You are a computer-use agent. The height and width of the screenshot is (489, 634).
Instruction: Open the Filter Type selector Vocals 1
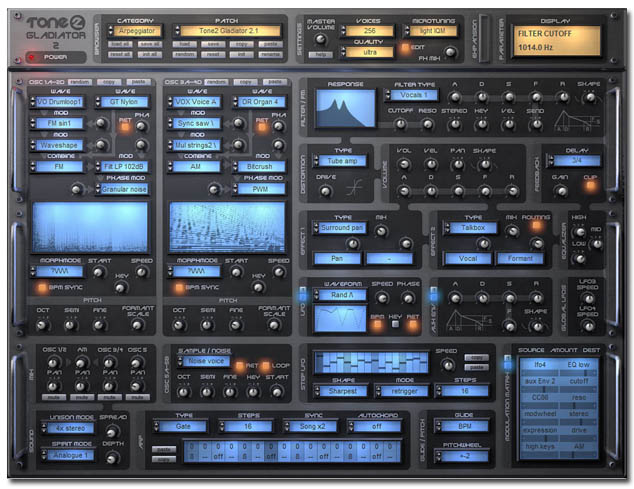pyautogui.click(x=412, y=95)
